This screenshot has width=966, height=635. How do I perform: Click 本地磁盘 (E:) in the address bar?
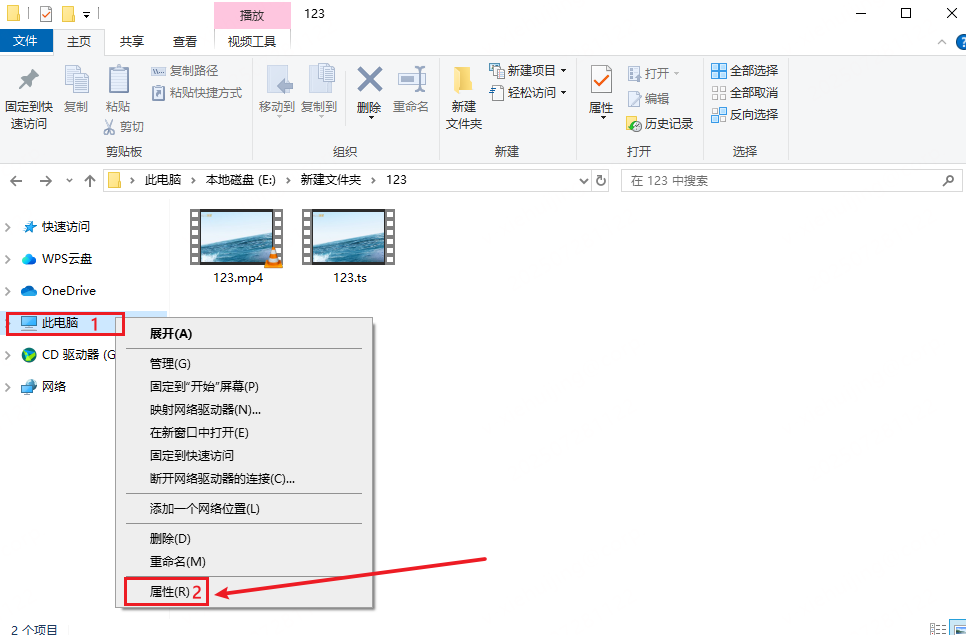point(241,180)
